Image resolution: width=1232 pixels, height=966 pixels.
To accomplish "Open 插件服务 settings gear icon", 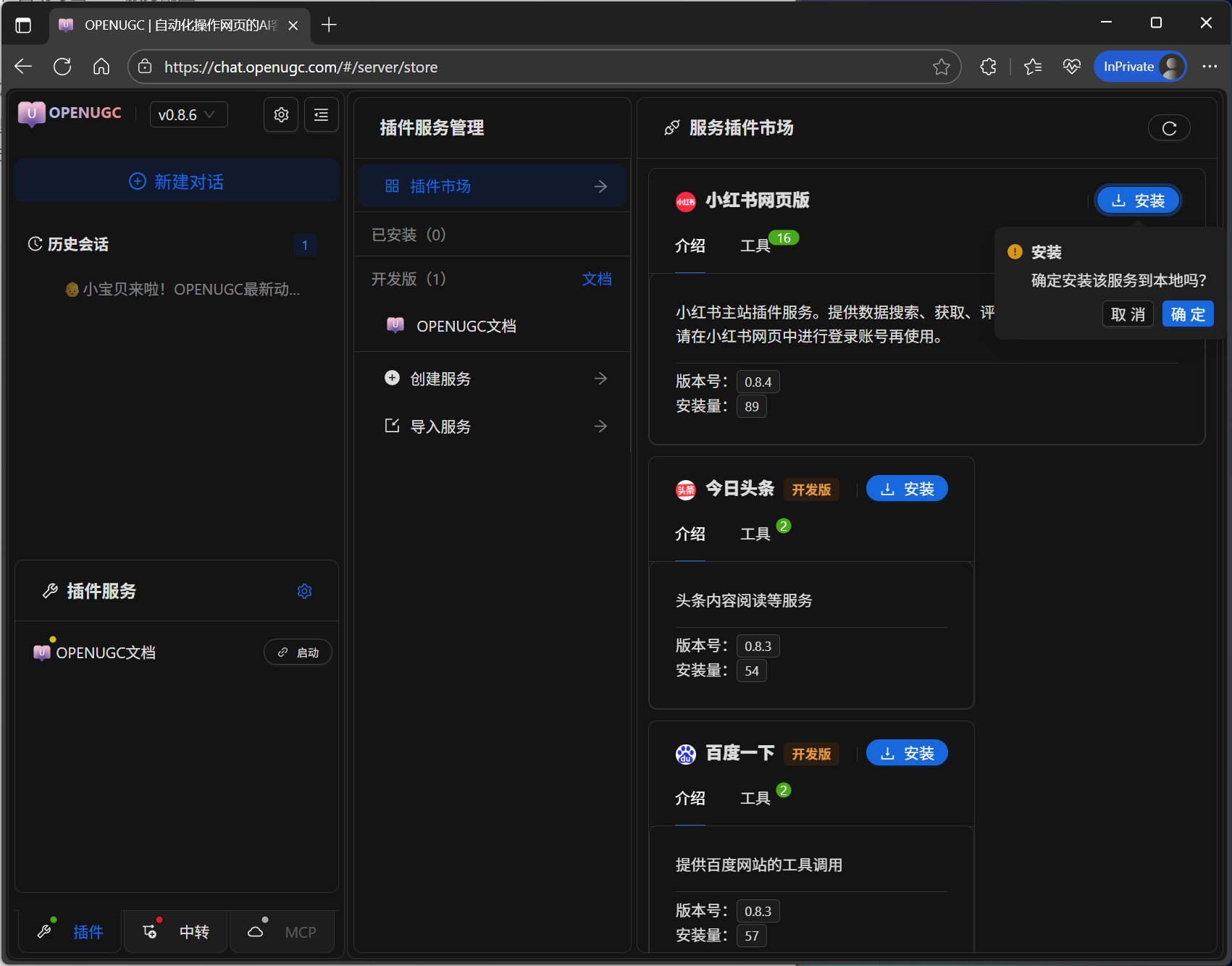I will tap(304, 592).
